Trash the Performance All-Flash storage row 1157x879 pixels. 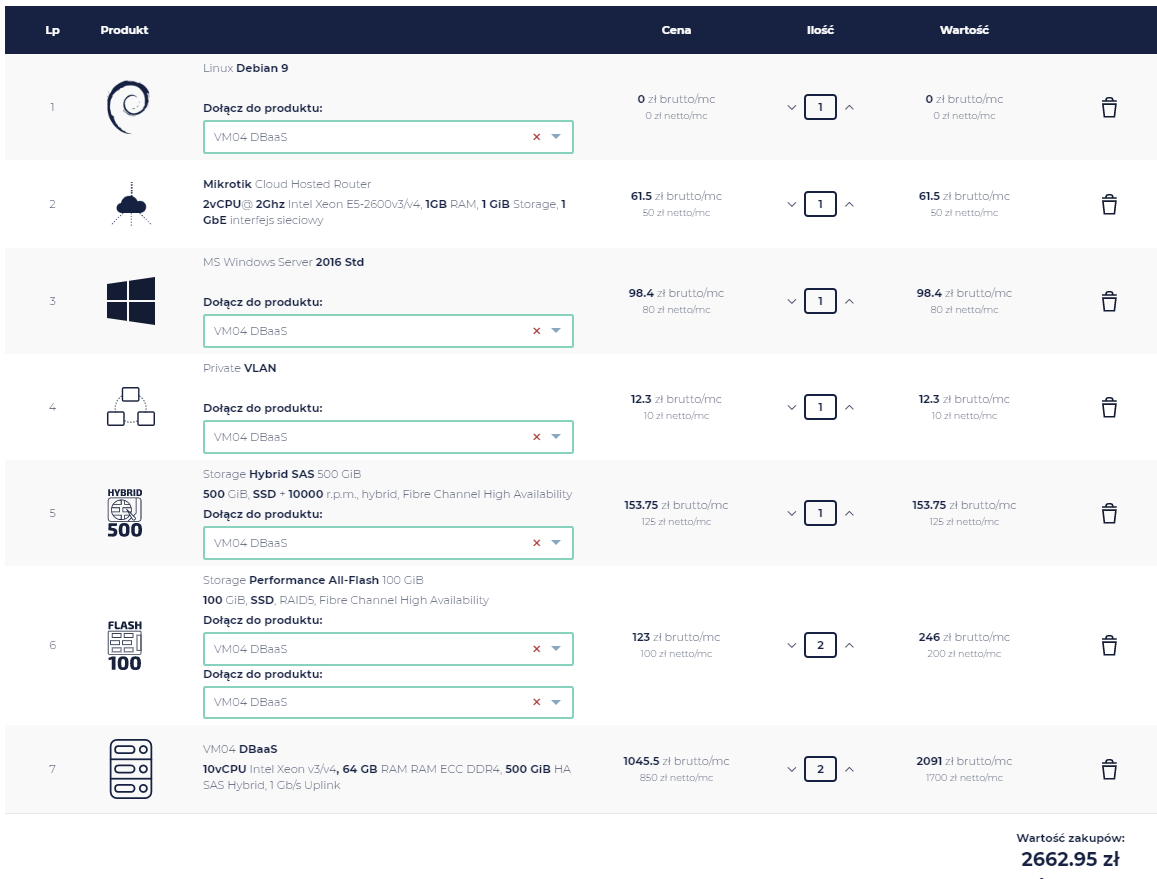point(1108,645)
